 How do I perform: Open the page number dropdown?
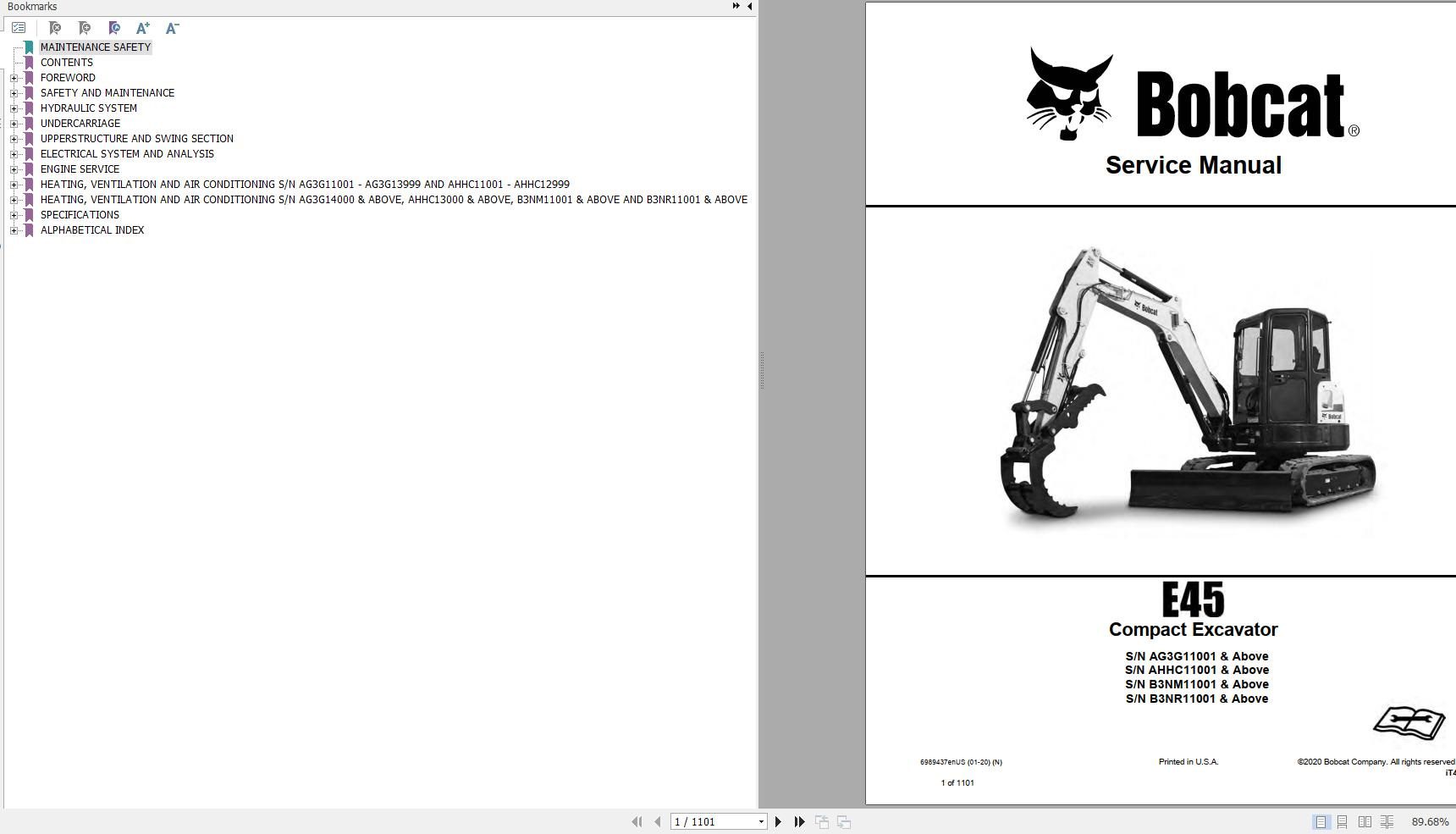(761, 821)
